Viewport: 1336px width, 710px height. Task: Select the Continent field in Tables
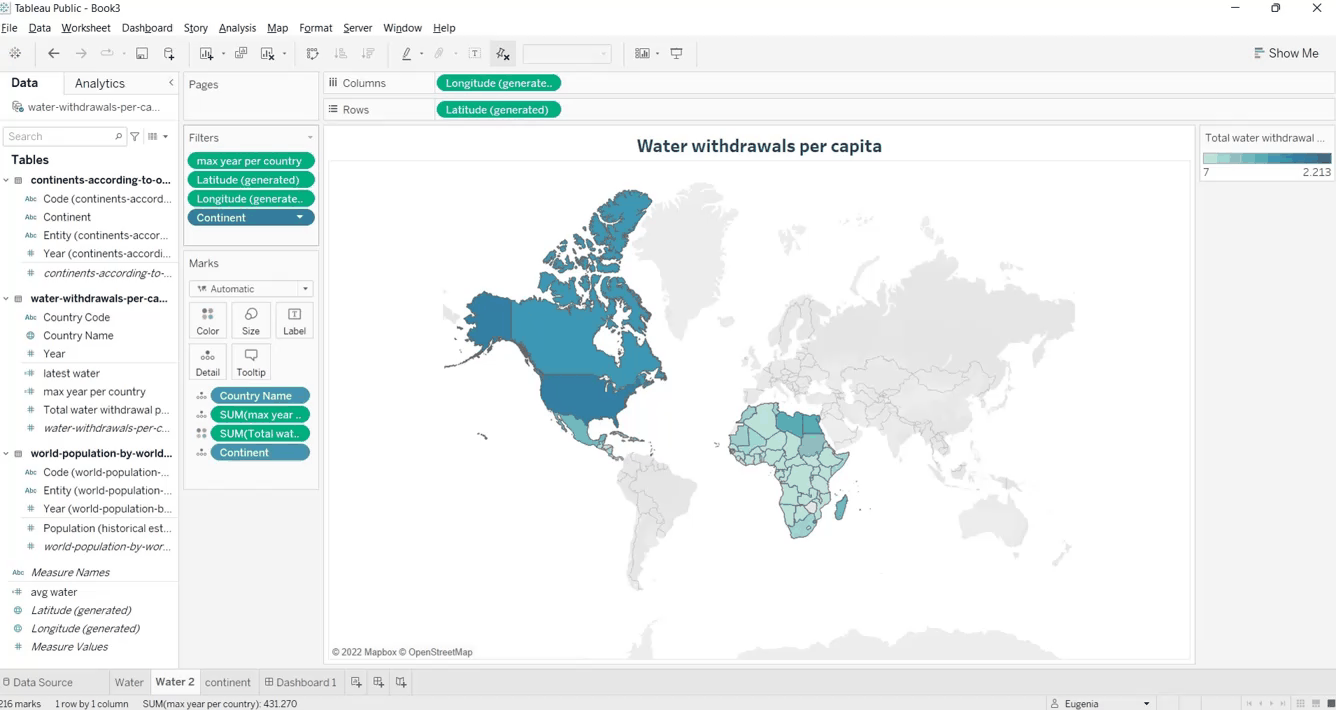click(x=67, y=217)
